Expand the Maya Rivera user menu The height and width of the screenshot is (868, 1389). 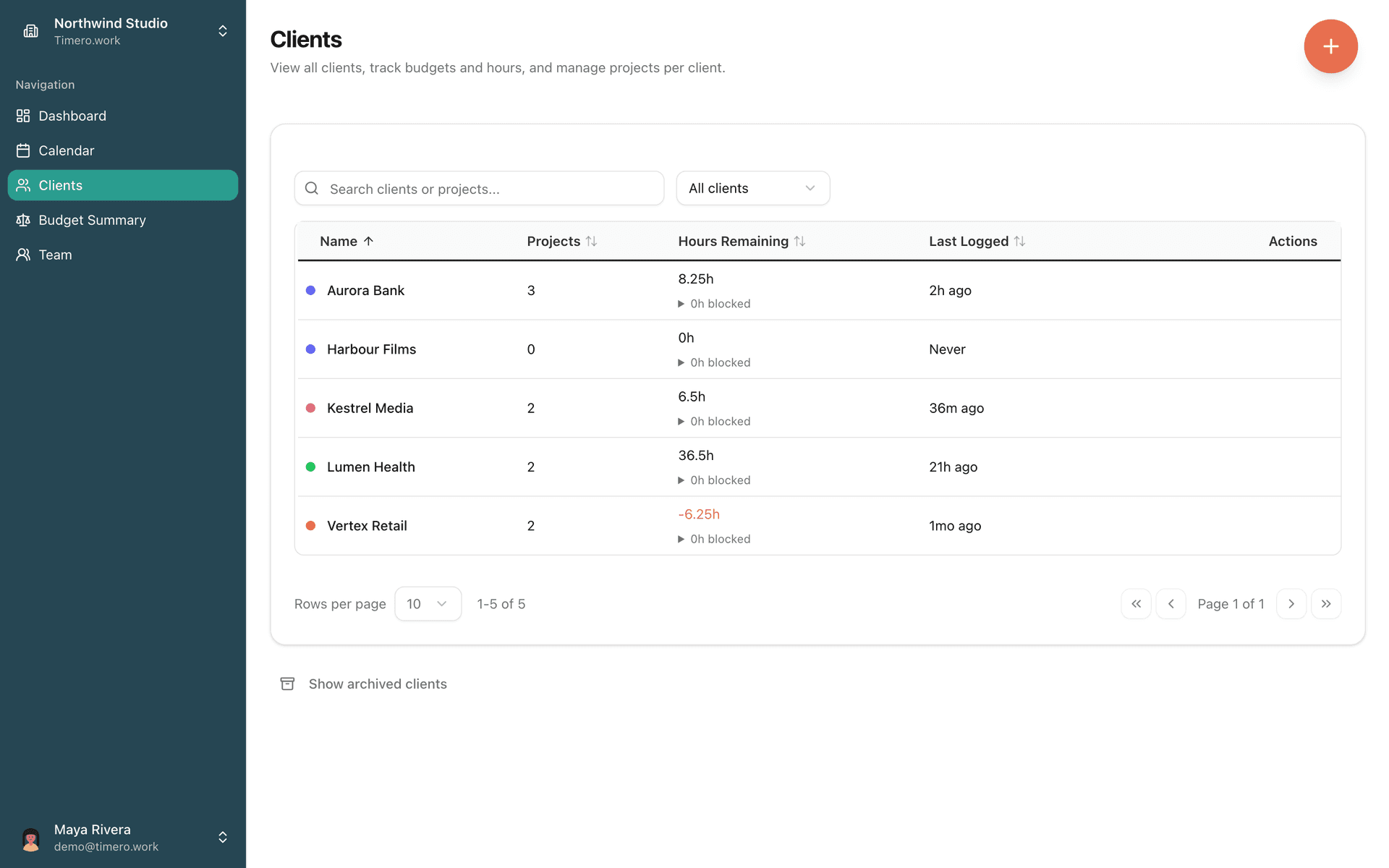[x=223, y=838]
